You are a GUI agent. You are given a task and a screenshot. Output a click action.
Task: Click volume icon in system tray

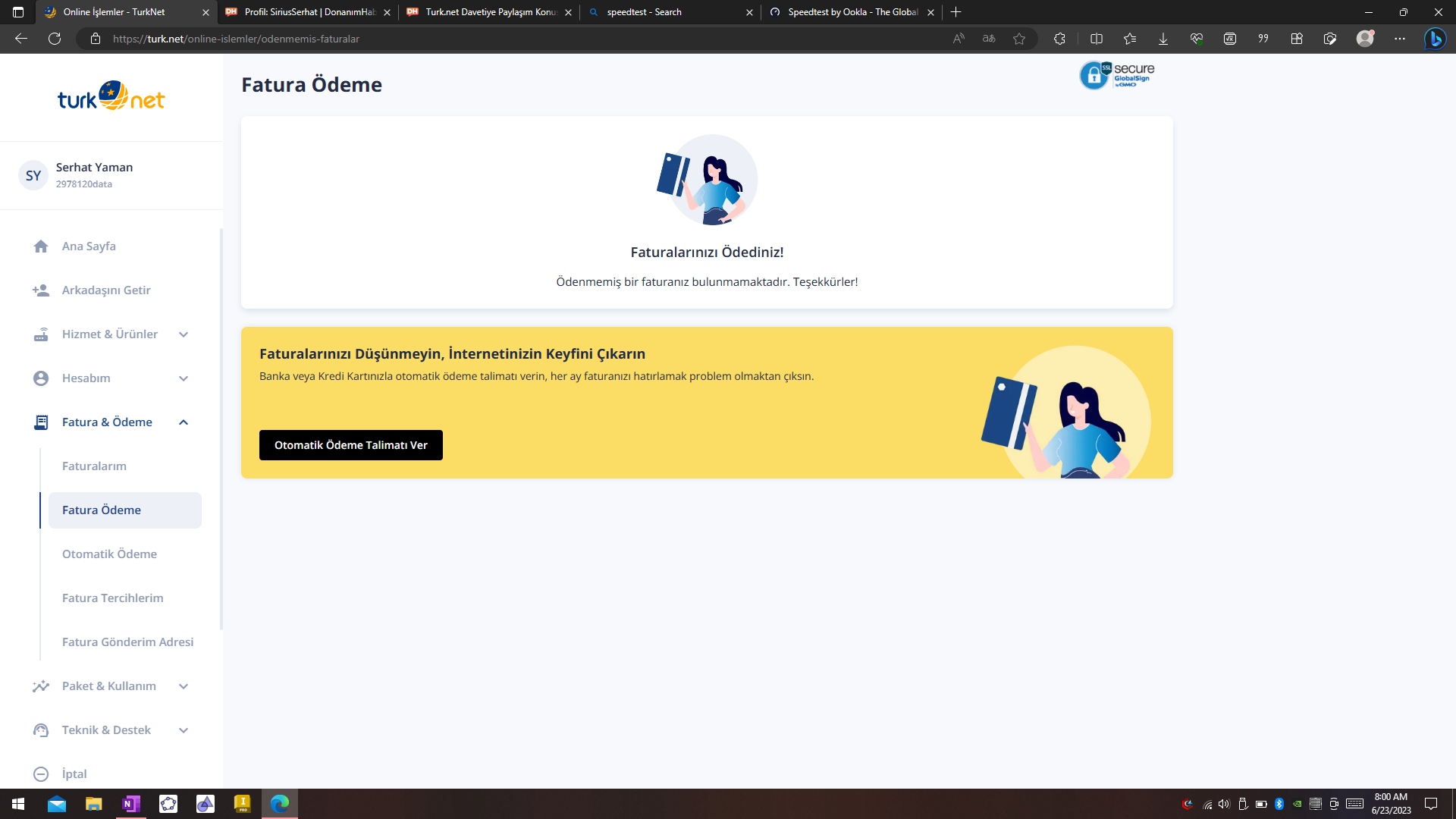pos(1224,804)
